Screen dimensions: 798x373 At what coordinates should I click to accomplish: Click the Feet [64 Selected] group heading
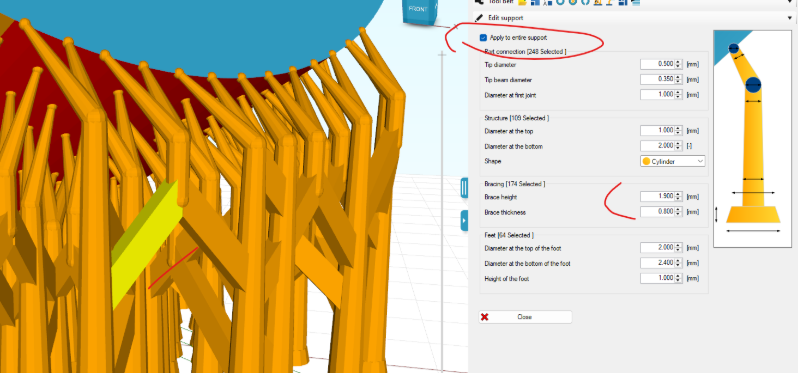[509, 235]
